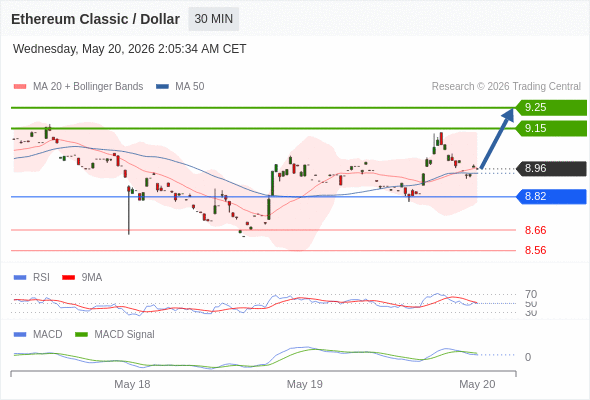The image size is (590, 400).
Task: Click the 8.56 red support label
Action: 535,250
